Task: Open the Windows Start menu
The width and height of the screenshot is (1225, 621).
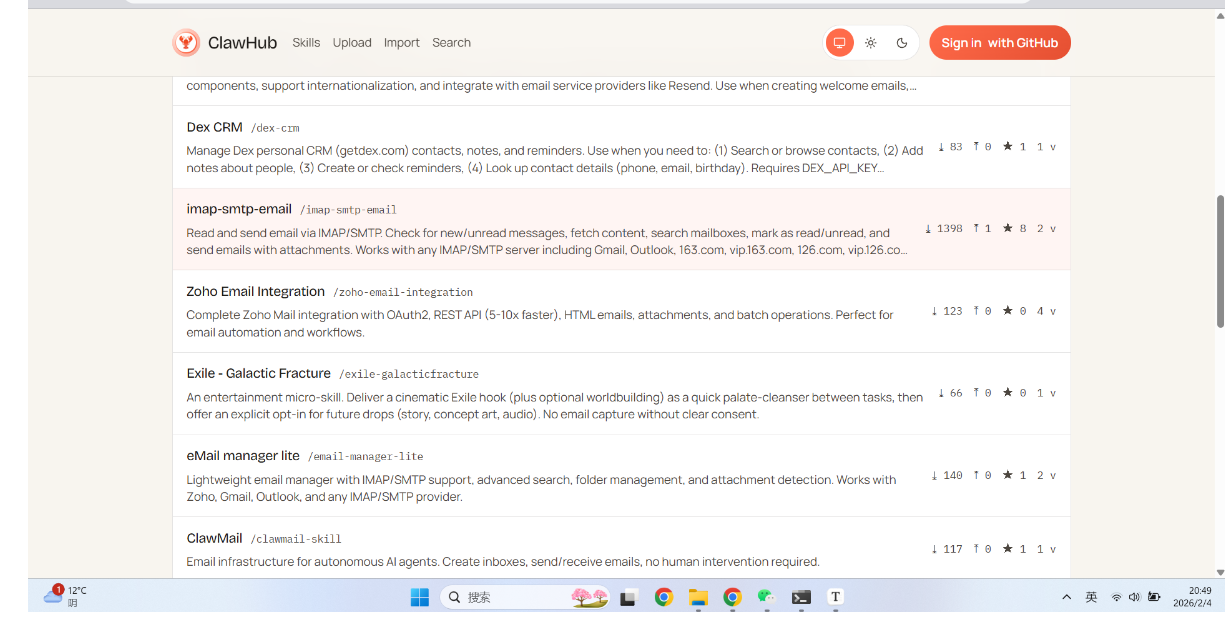Action: (420, 597)
